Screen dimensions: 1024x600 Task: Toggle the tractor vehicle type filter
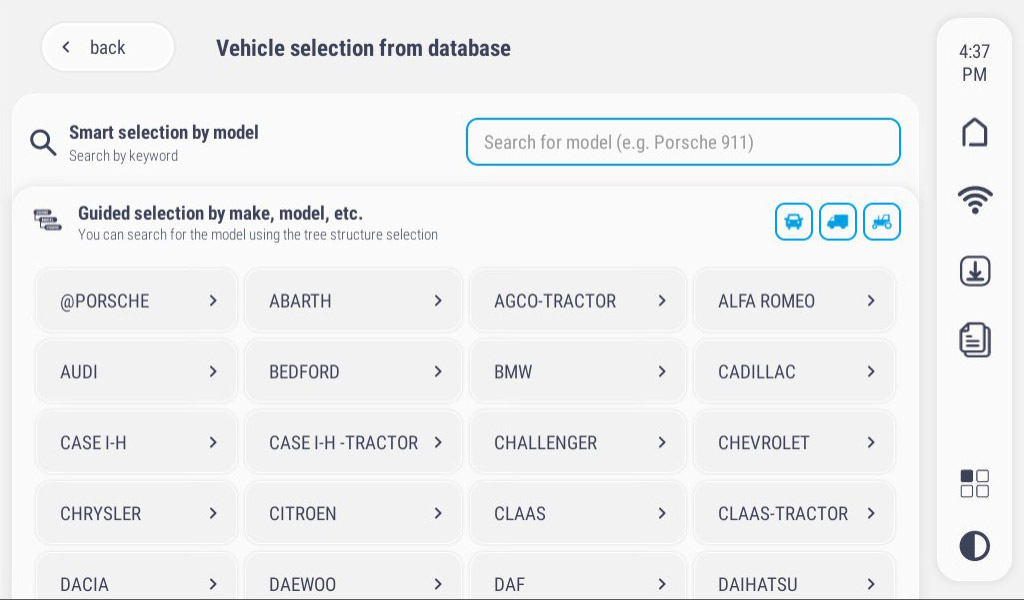point(882,222)
